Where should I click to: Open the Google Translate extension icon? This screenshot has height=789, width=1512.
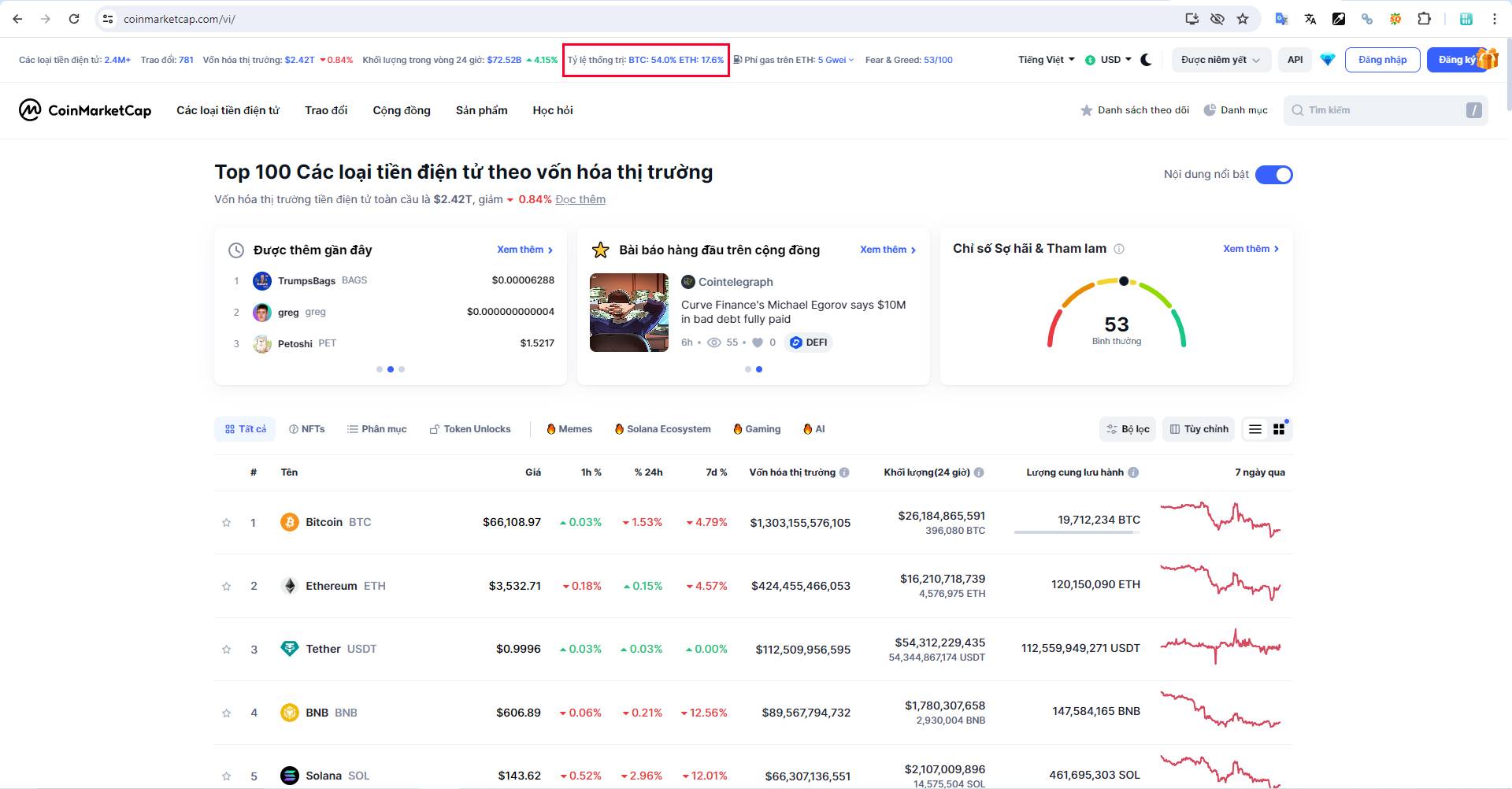pos(1282,19)
